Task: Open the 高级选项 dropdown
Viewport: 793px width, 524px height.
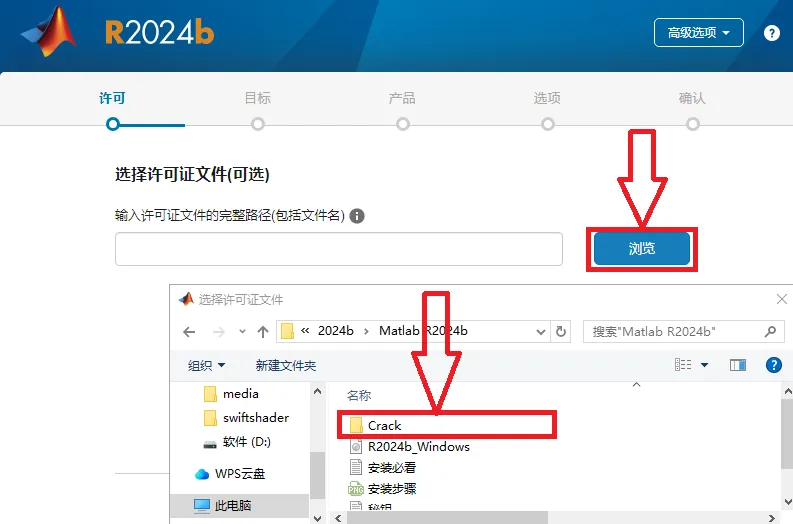Action: coord(698,32)
